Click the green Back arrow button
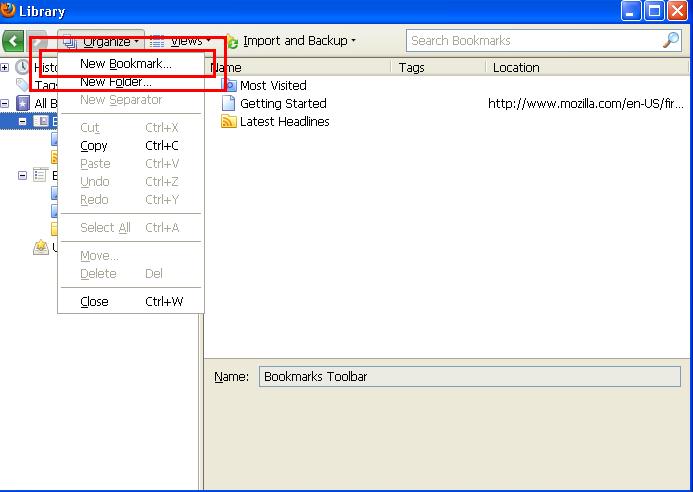The height and width of the screenshot is (492, 693). 13,41
